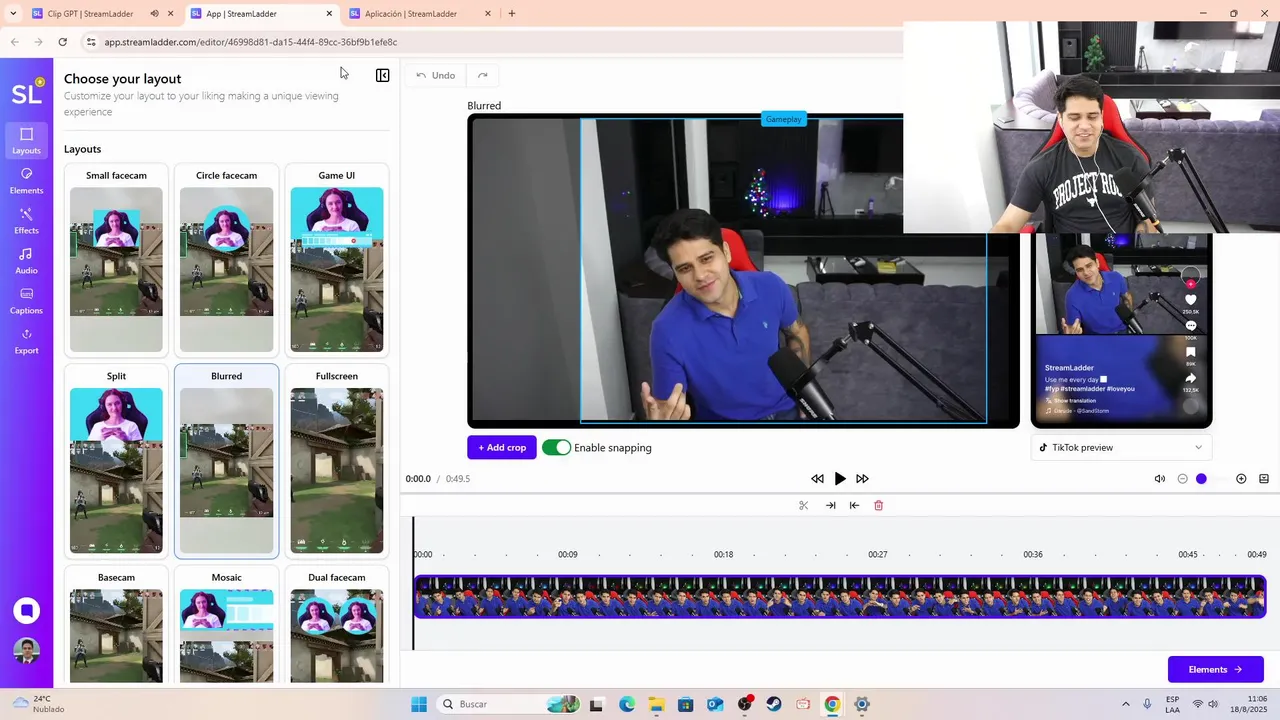Delete selected clip with trash icon
1280x720 pixels.
point(879,505)
